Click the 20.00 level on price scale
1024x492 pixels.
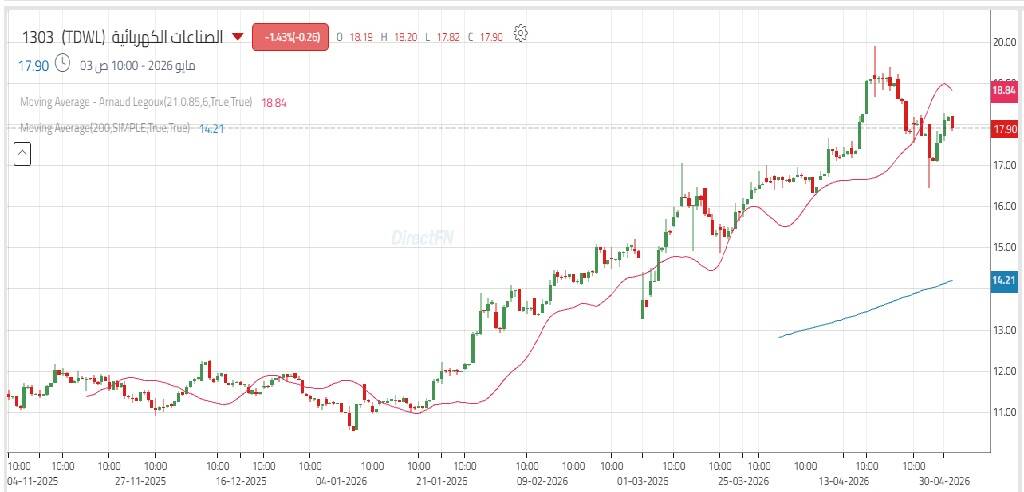click(x=1003, y=42)
